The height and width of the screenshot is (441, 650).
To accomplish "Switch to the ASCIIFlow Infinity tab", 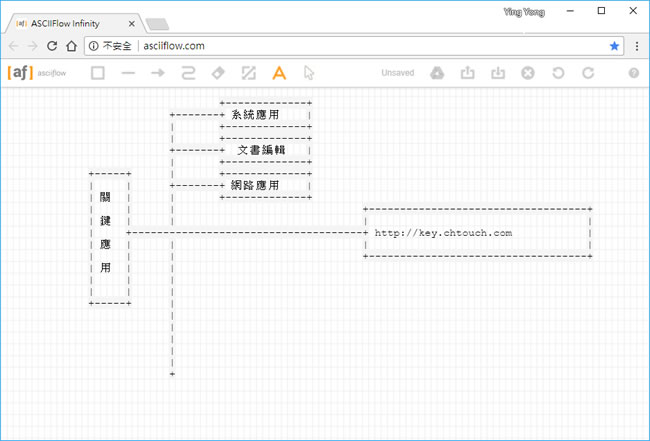I will 72,23.
